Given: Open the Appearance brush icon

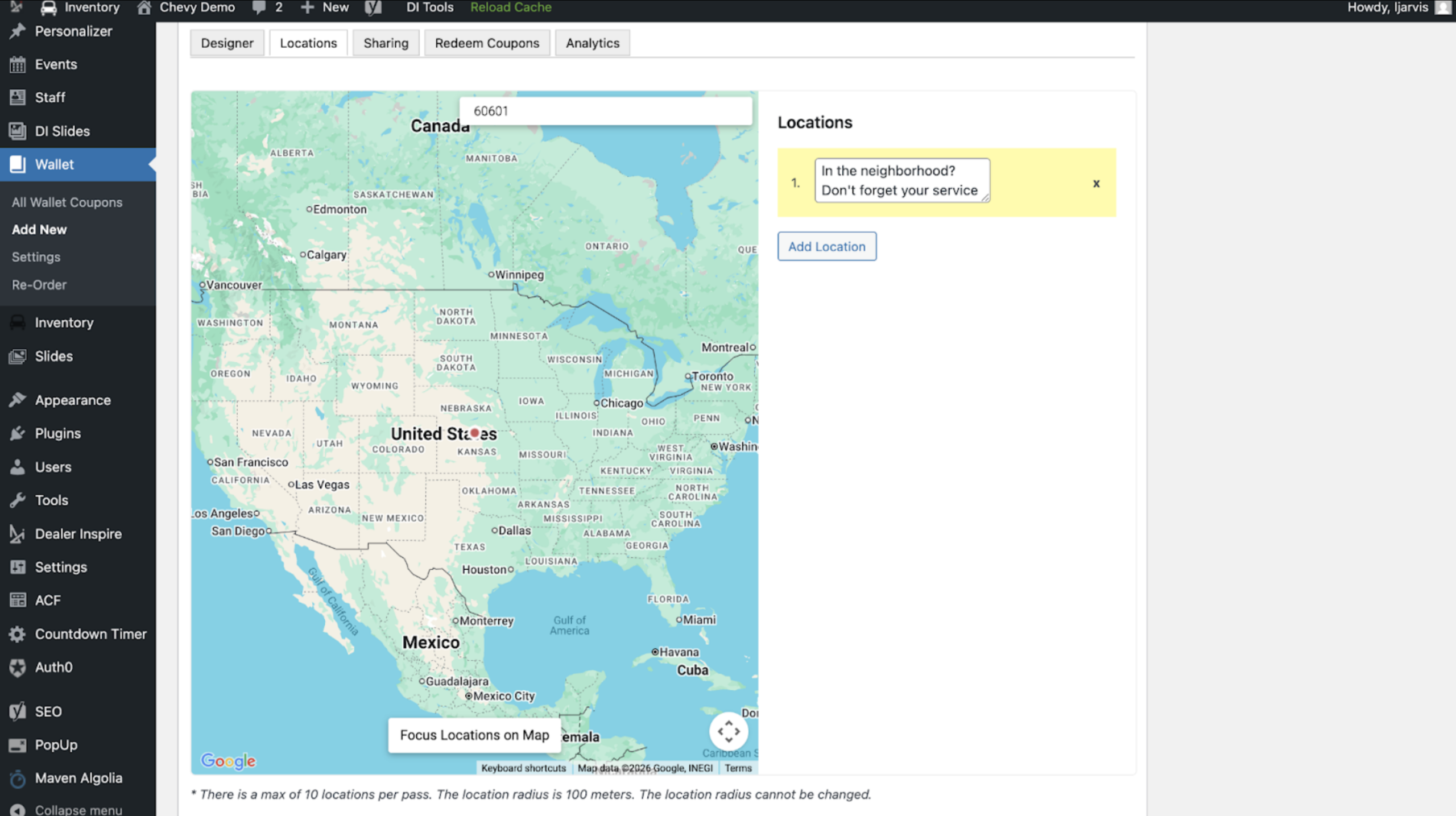Looking at the screenshot, I should click(18, 400).
